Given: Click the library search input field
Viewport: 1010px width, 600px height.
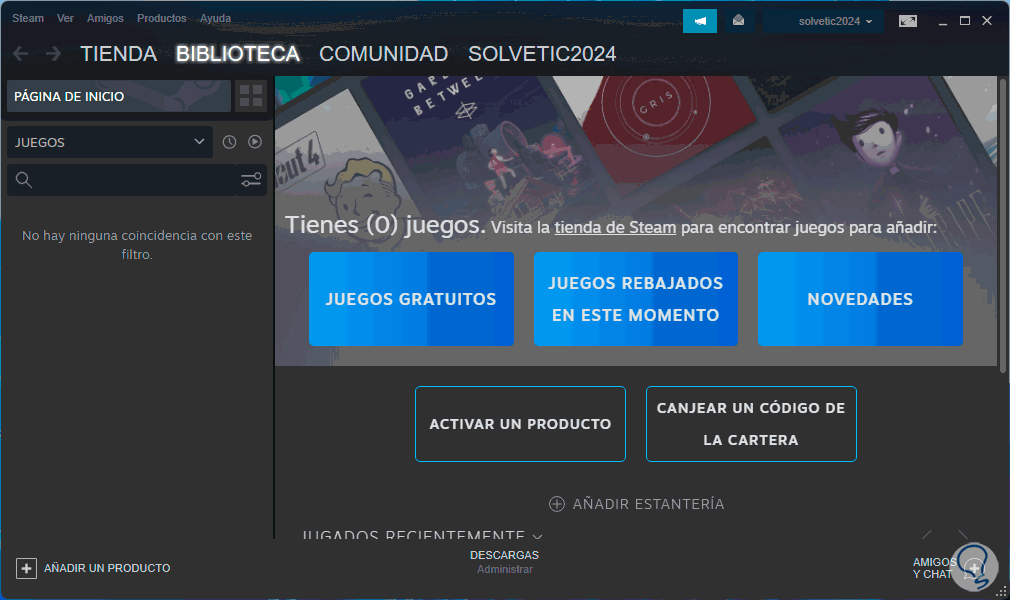Looking at the screenshot, I should tap(137, 180).
